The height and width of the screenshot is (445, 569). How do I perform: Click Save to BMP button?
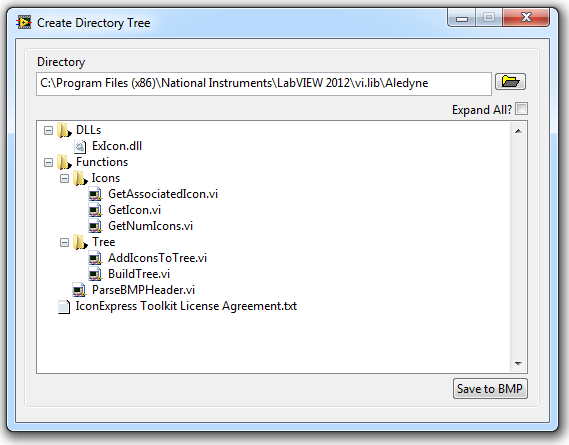(490, 389)
